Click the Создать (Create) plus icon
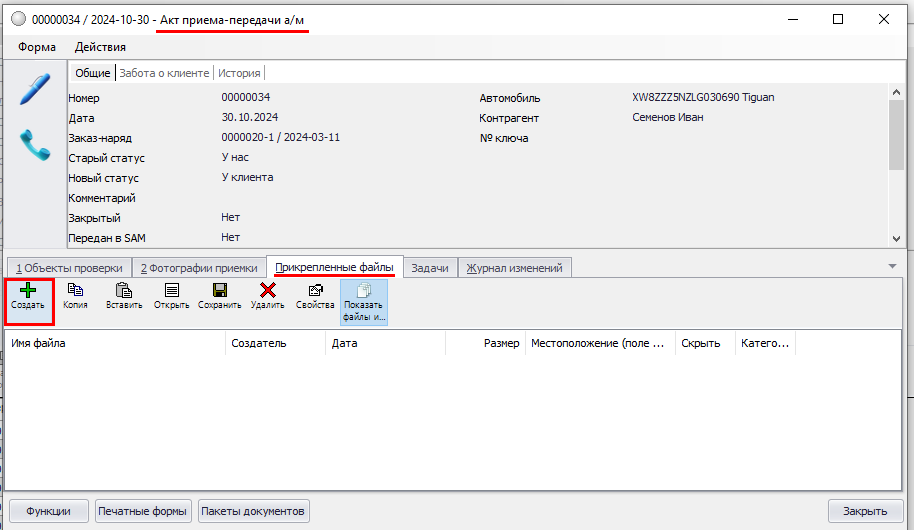The height and width of the screenshot is (530, 914). pos(28,291)
